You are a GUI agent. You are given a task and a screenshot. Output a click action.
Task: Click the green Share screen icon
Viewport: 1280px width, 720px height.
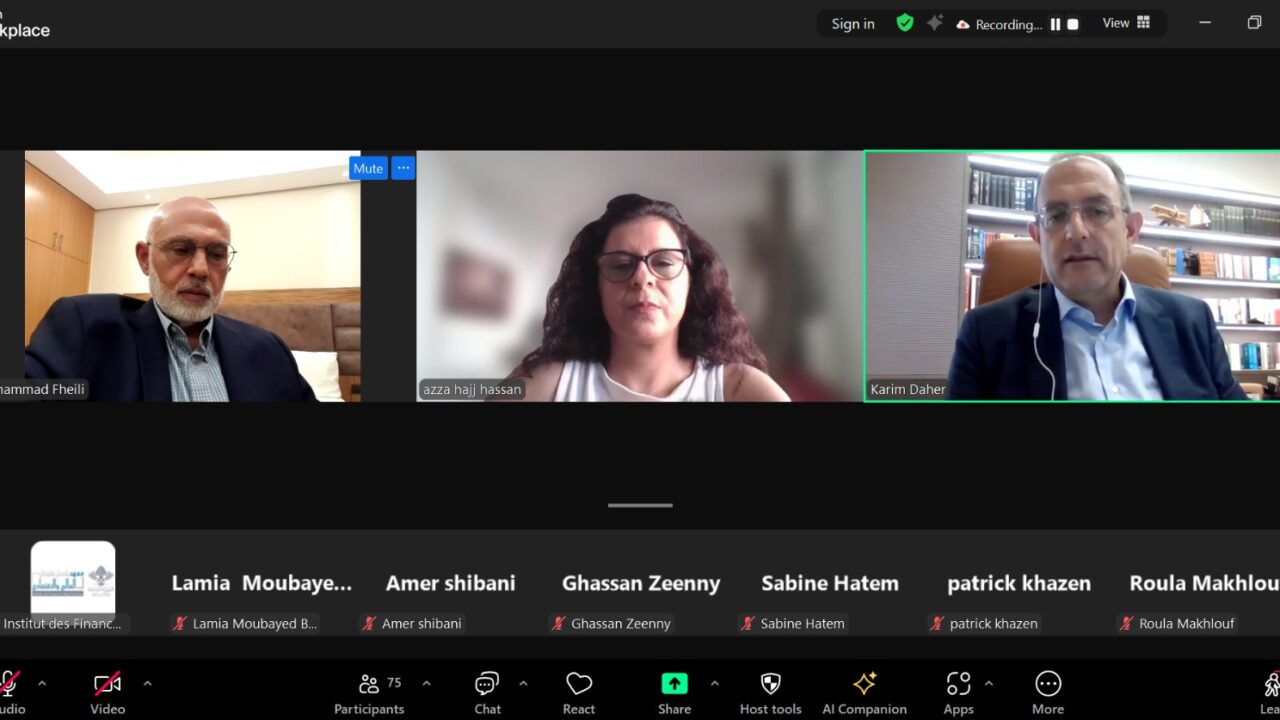tap(674, 684)
